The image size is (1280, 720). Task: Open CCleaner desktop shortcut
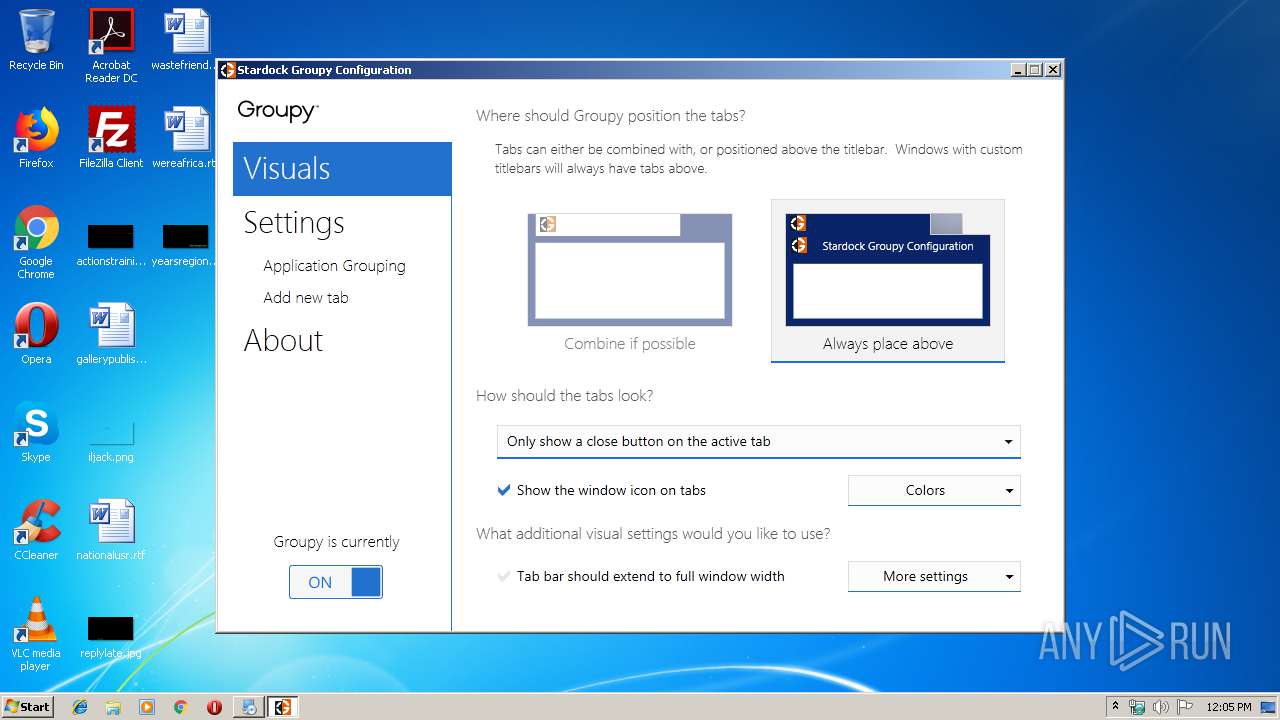pyautogui.click(x=36, y=530)
